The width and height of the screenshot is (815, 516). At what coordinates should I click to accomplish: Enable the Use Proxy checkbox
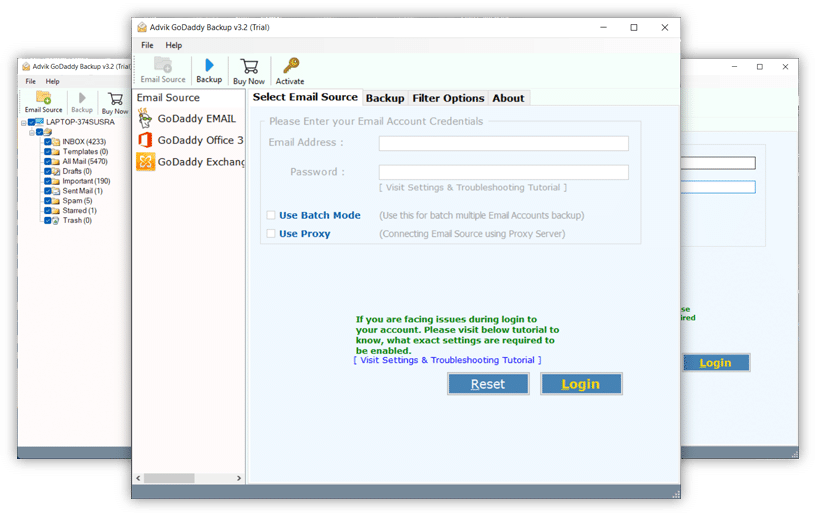pos(271,234)
